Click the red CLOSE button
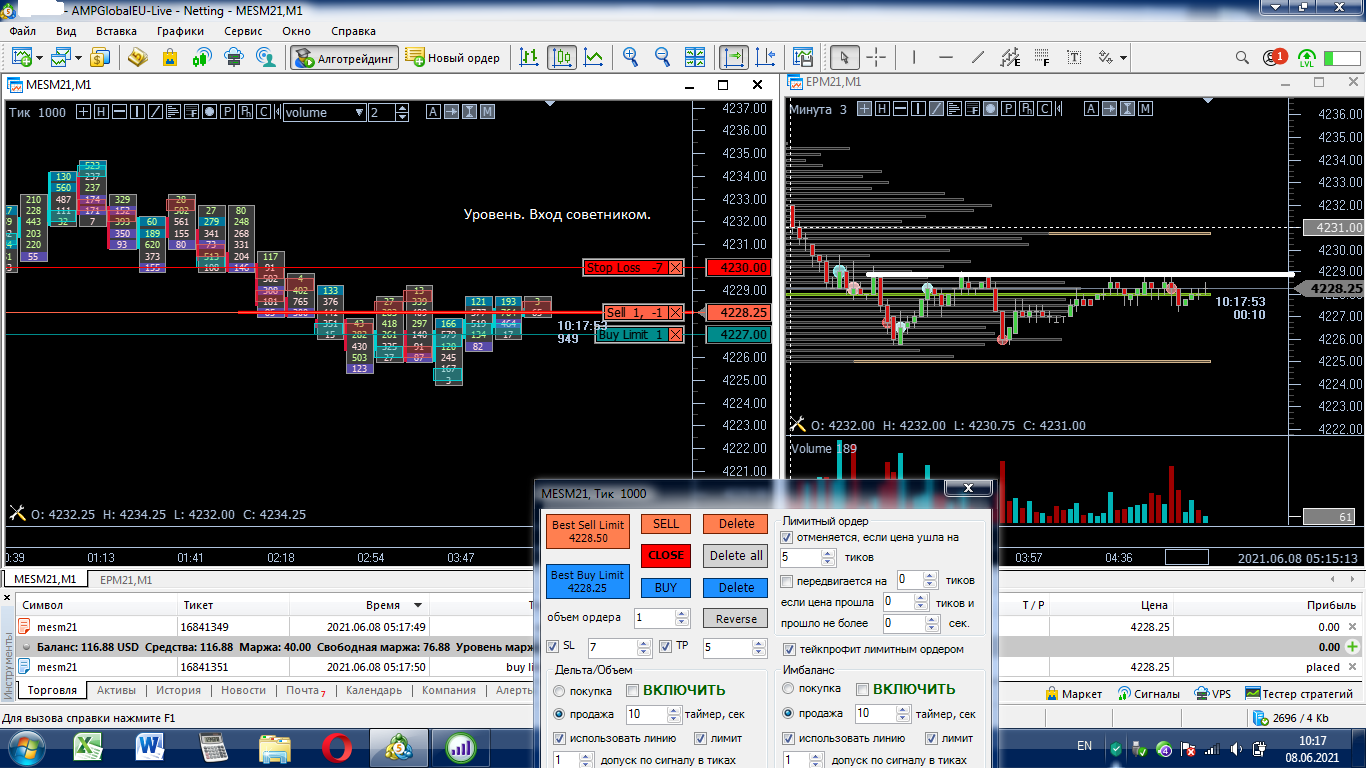1366x768 pixels. [666, 555]
